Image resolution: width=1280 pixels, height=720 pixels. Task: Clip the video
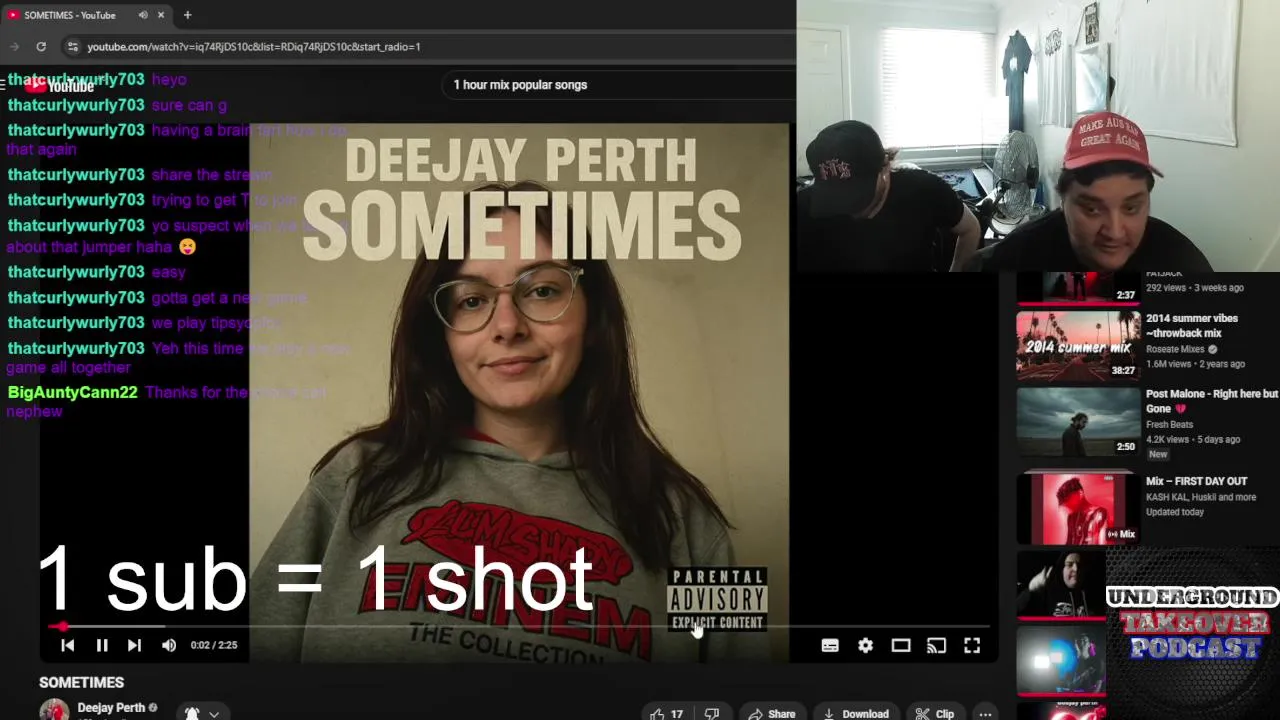click(x=935, y=714)
